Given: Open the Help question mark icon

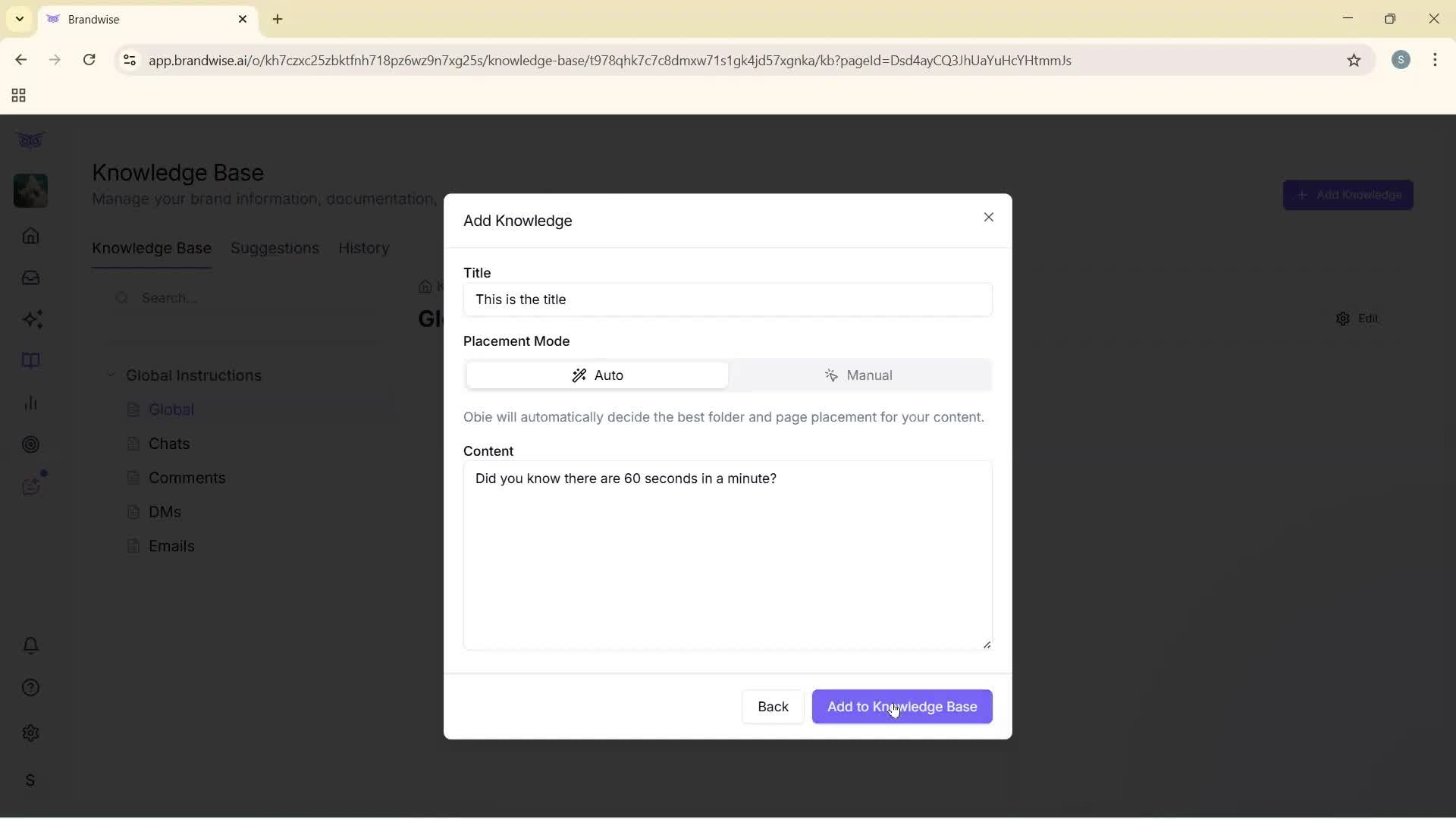Looking at the screenshot, I should coord(30,687).
